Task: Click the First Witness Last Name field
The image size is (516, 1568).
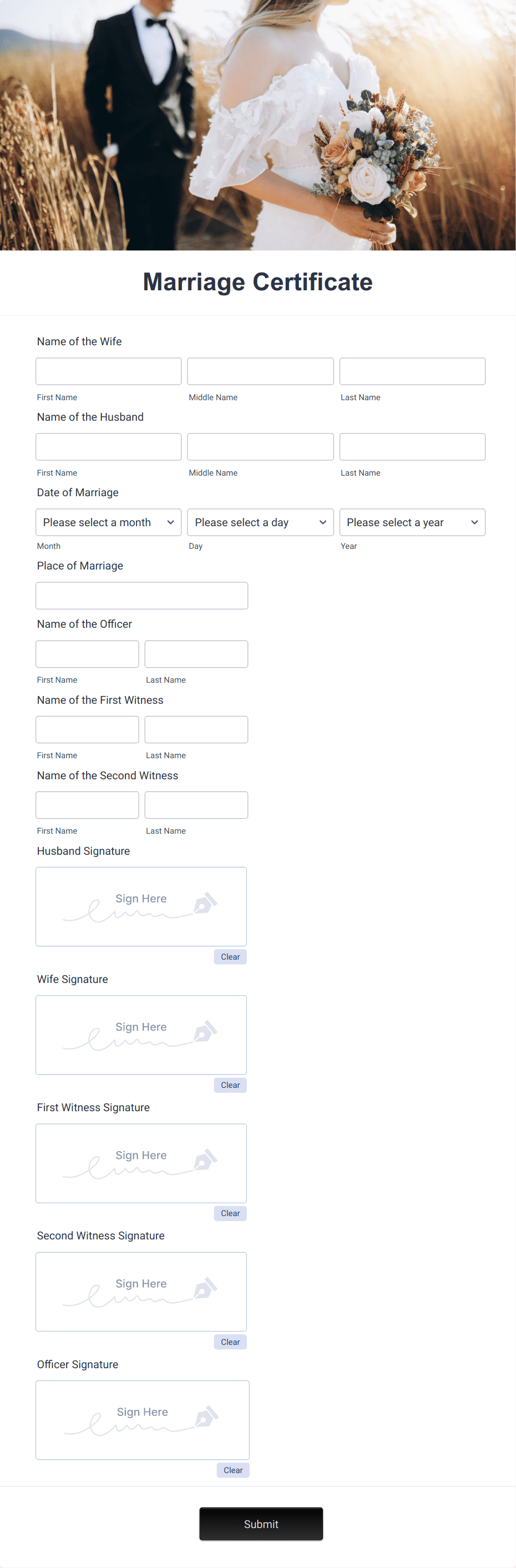Action: point(196,729)
